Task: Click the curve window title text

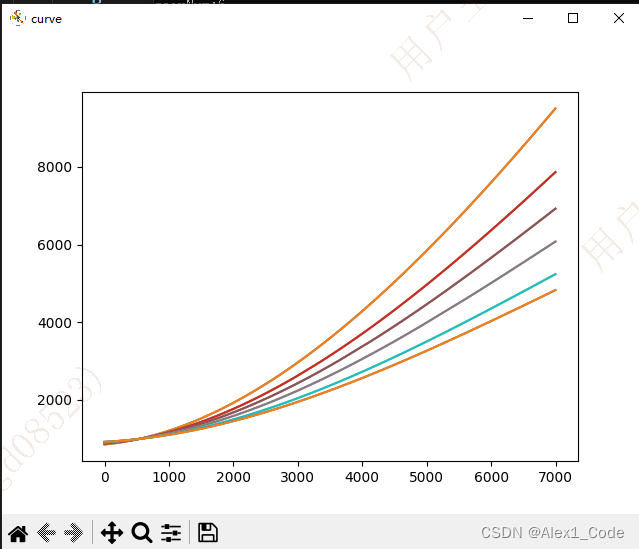Action: point(46,19)
